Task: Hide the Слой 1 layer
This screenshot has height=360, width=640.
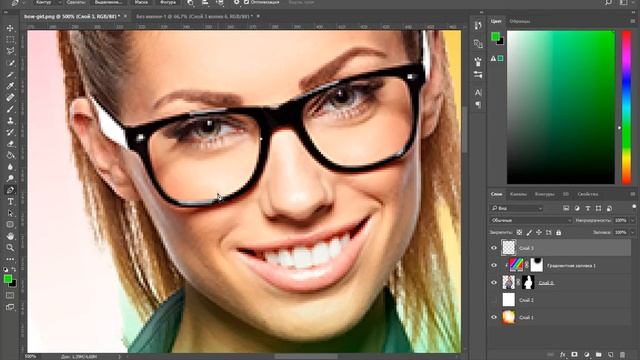Action: click(x=494, y=317)
